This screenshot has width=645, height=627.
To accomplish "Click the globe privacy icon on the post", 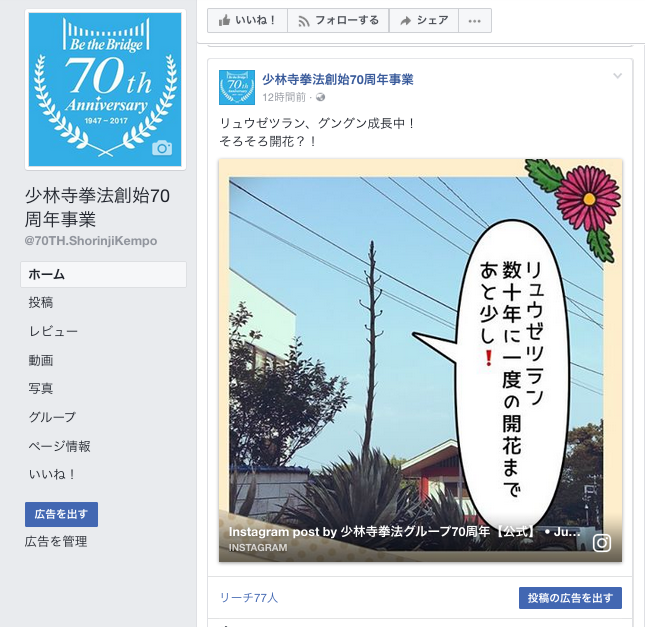I will (320, 97).
